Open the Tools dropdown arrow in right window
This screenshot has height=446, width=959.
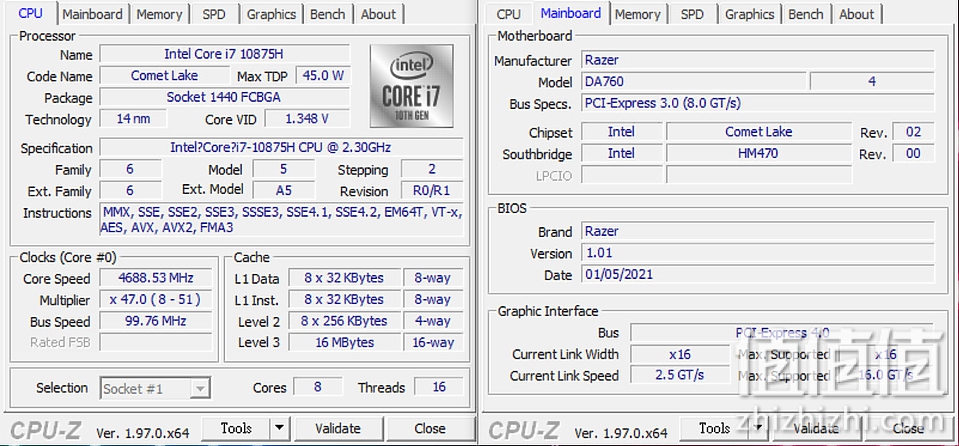(758, 428)
